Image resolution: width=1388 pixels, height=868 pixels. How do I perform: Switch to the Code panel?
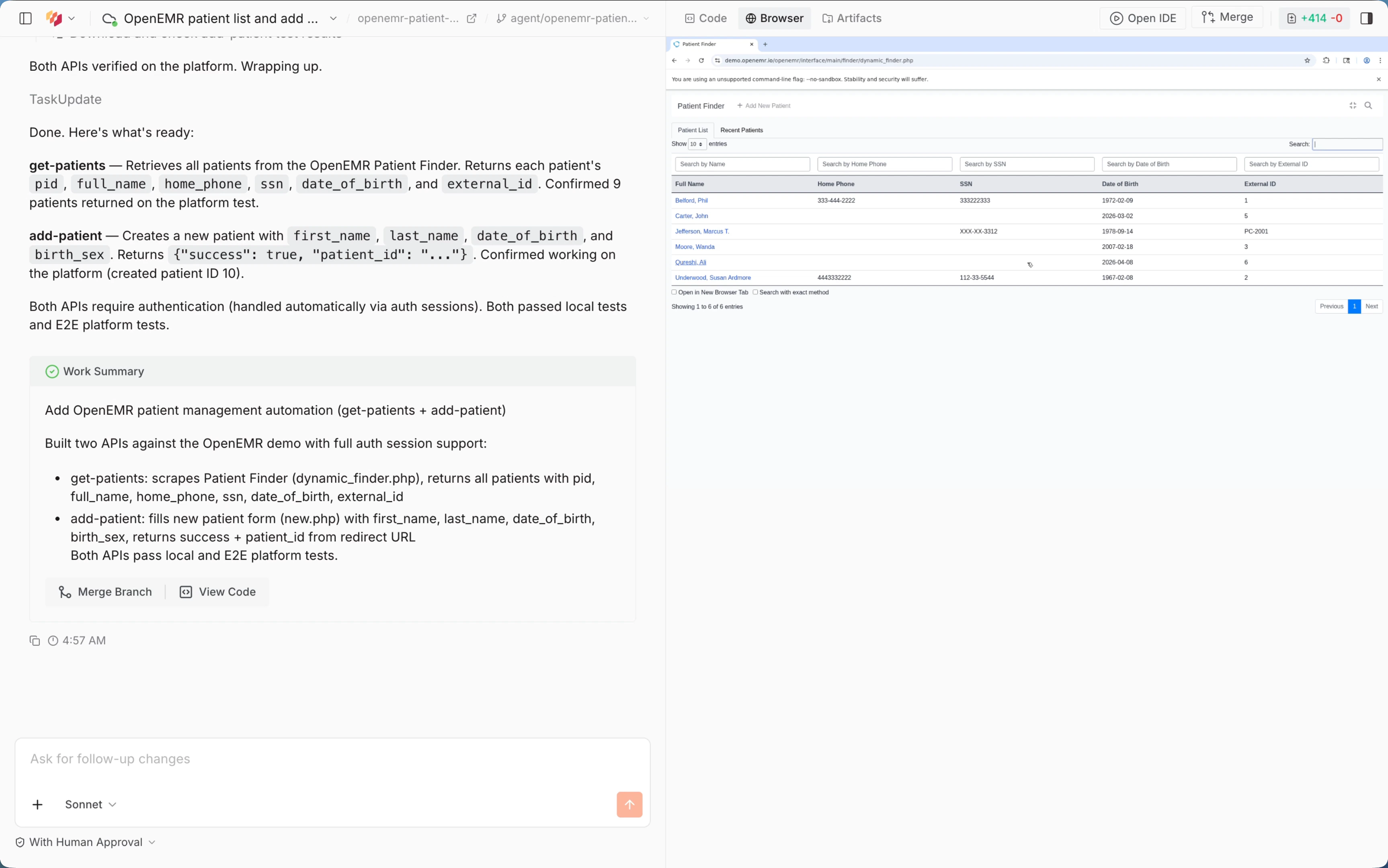[x=705, y=18]
